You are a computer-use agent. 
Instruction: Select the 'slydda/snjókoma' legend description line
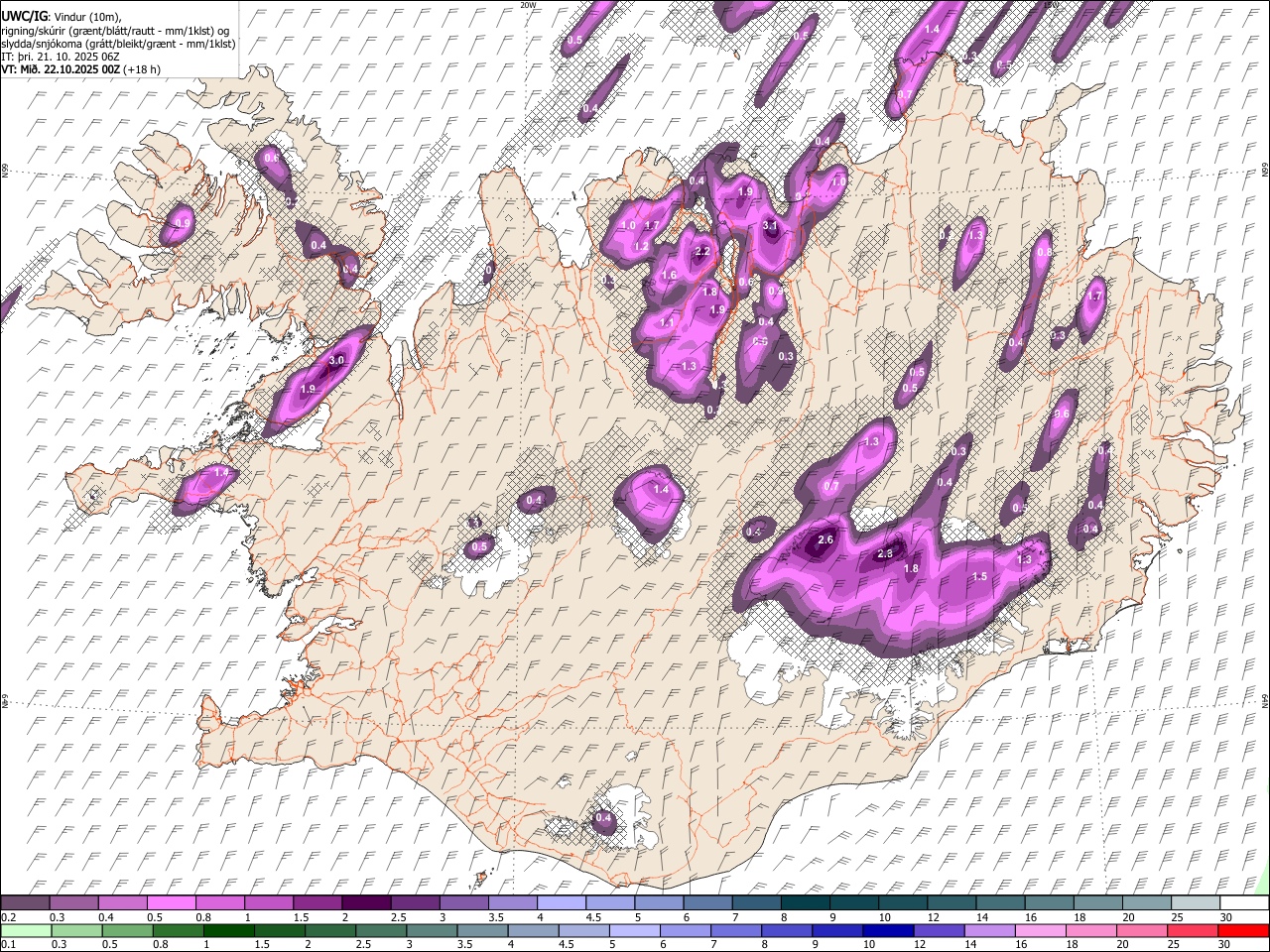[118, 43]
